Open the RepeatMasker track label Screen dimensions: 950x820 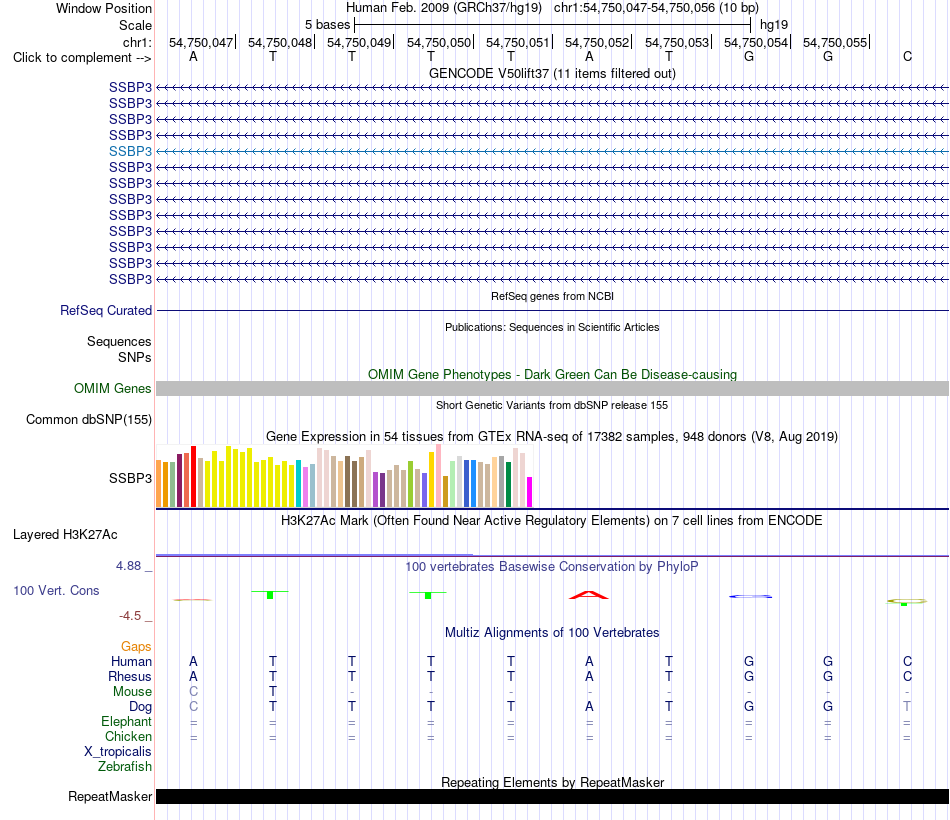click(110, 796)
